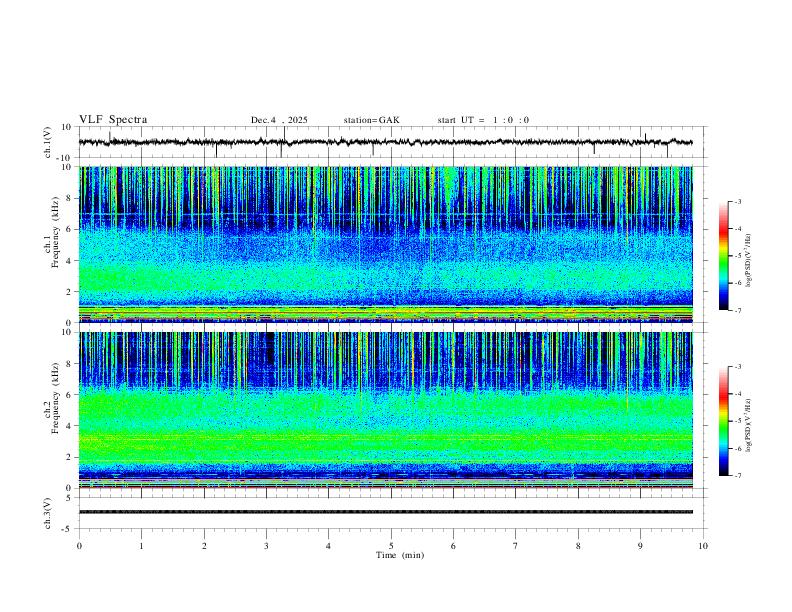
Task: Click Time axis tick label "4"
Action: (329, 546)
